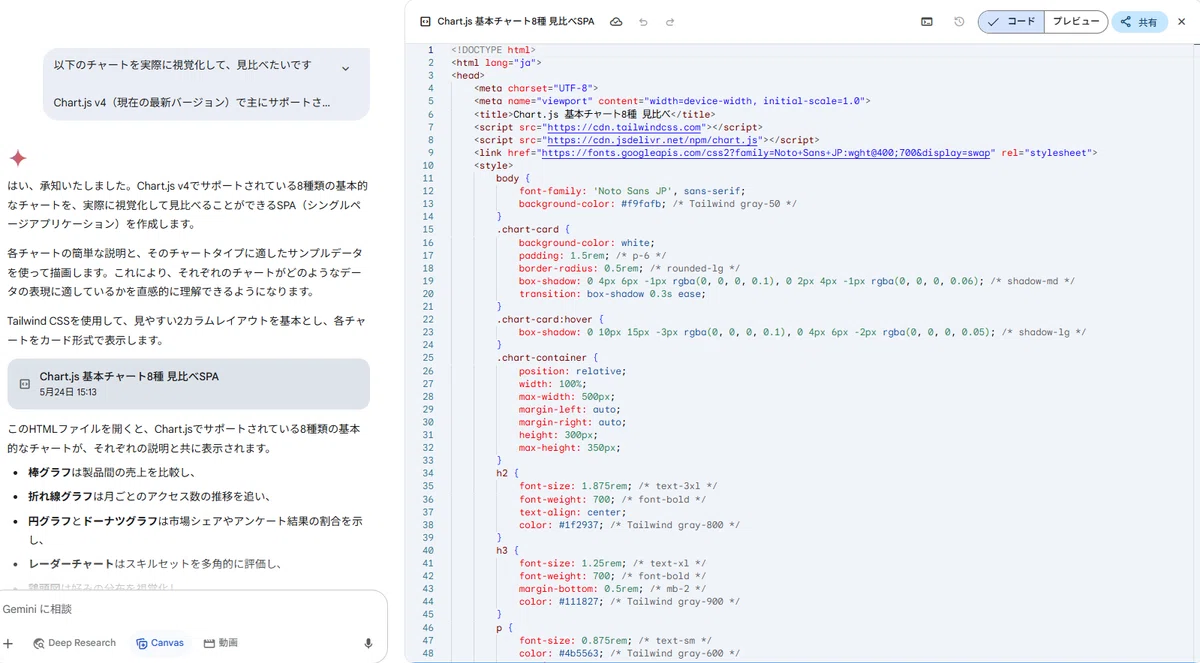Screen dimensions: 1200x663
Task: Click the paragraph starting with Tailwind CSSを使用して
Action: tap(186, 332)
